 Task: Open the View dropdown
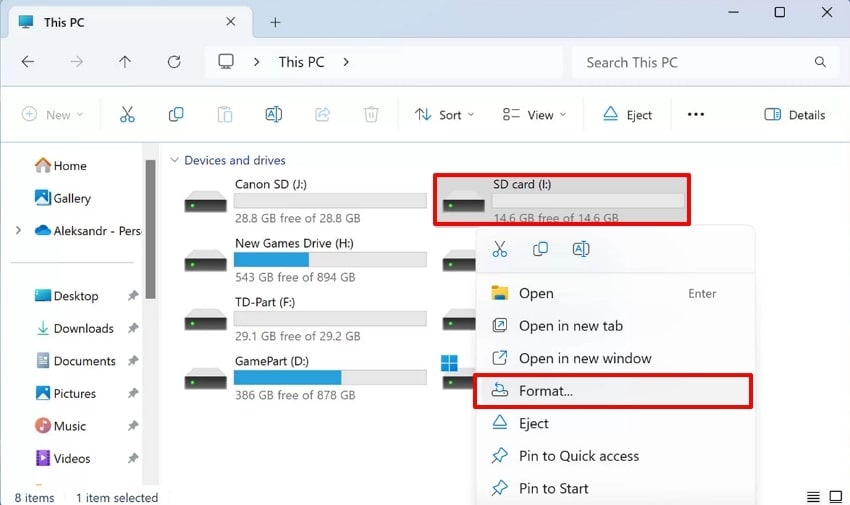534,115
